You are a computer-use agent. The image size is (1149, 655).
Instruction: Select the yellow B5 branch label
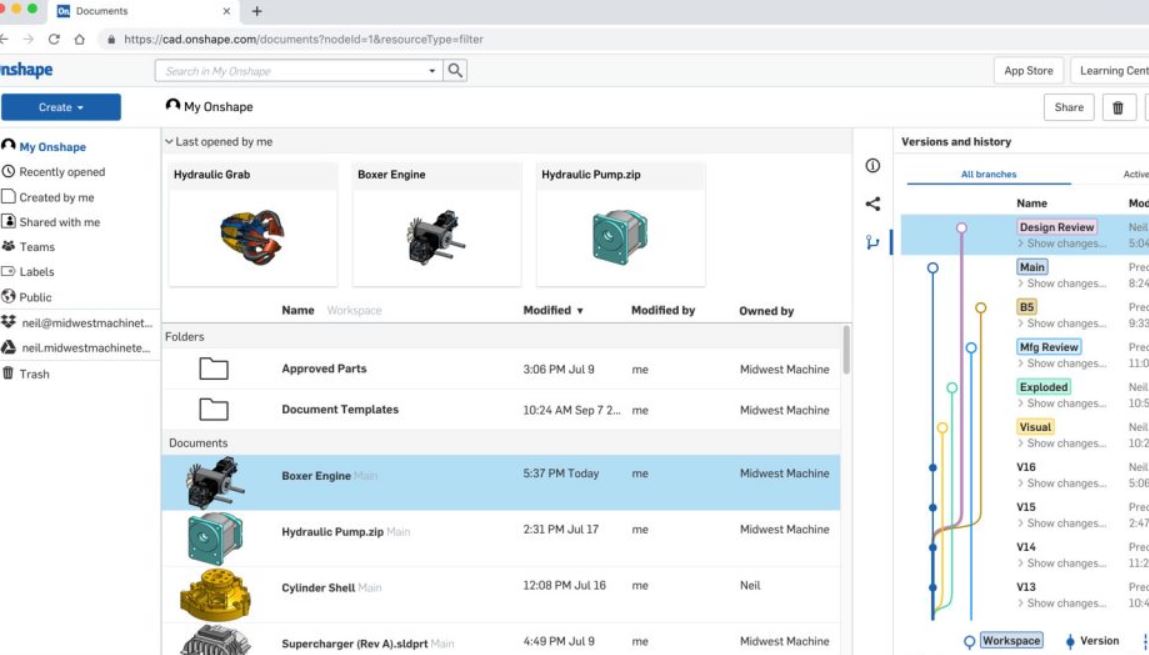pyautogui.click(x=1027, y=307)
